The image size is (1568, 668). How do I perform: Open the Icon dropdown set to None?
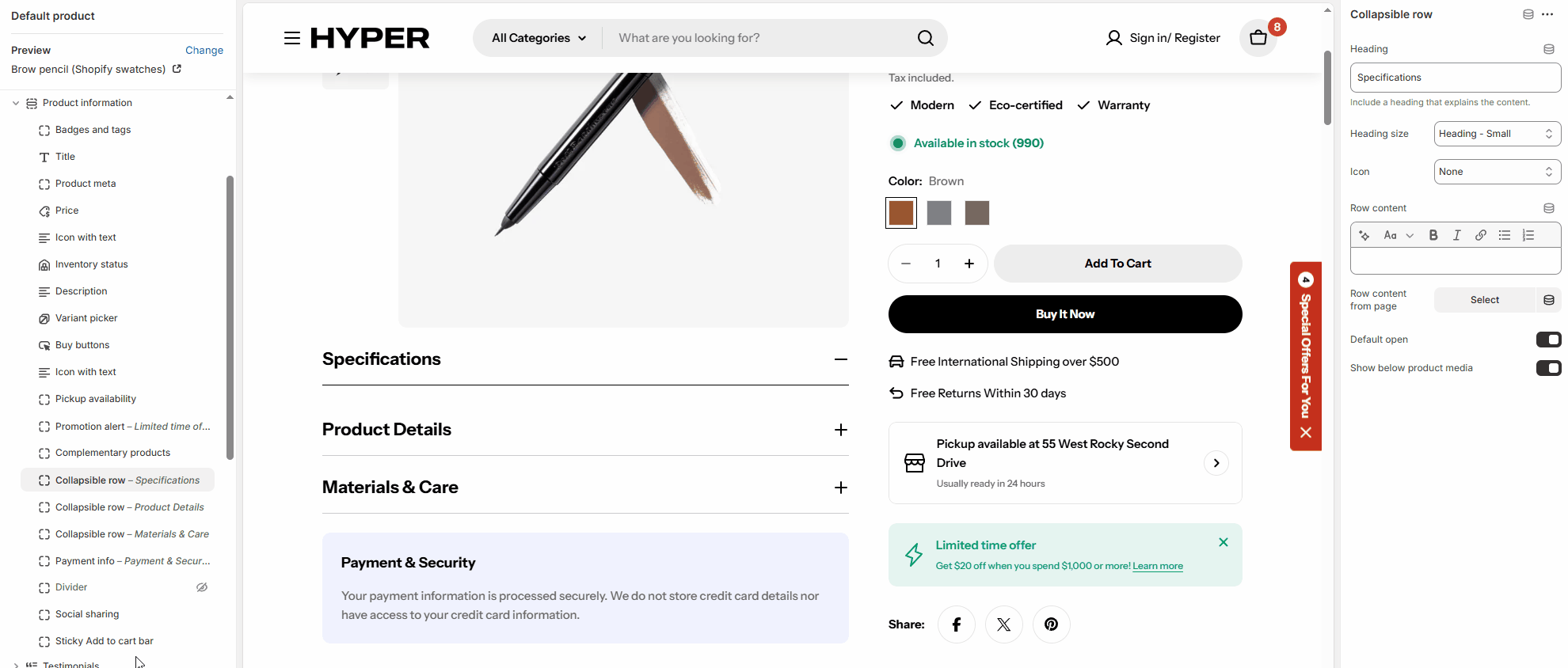(1497, 172)
